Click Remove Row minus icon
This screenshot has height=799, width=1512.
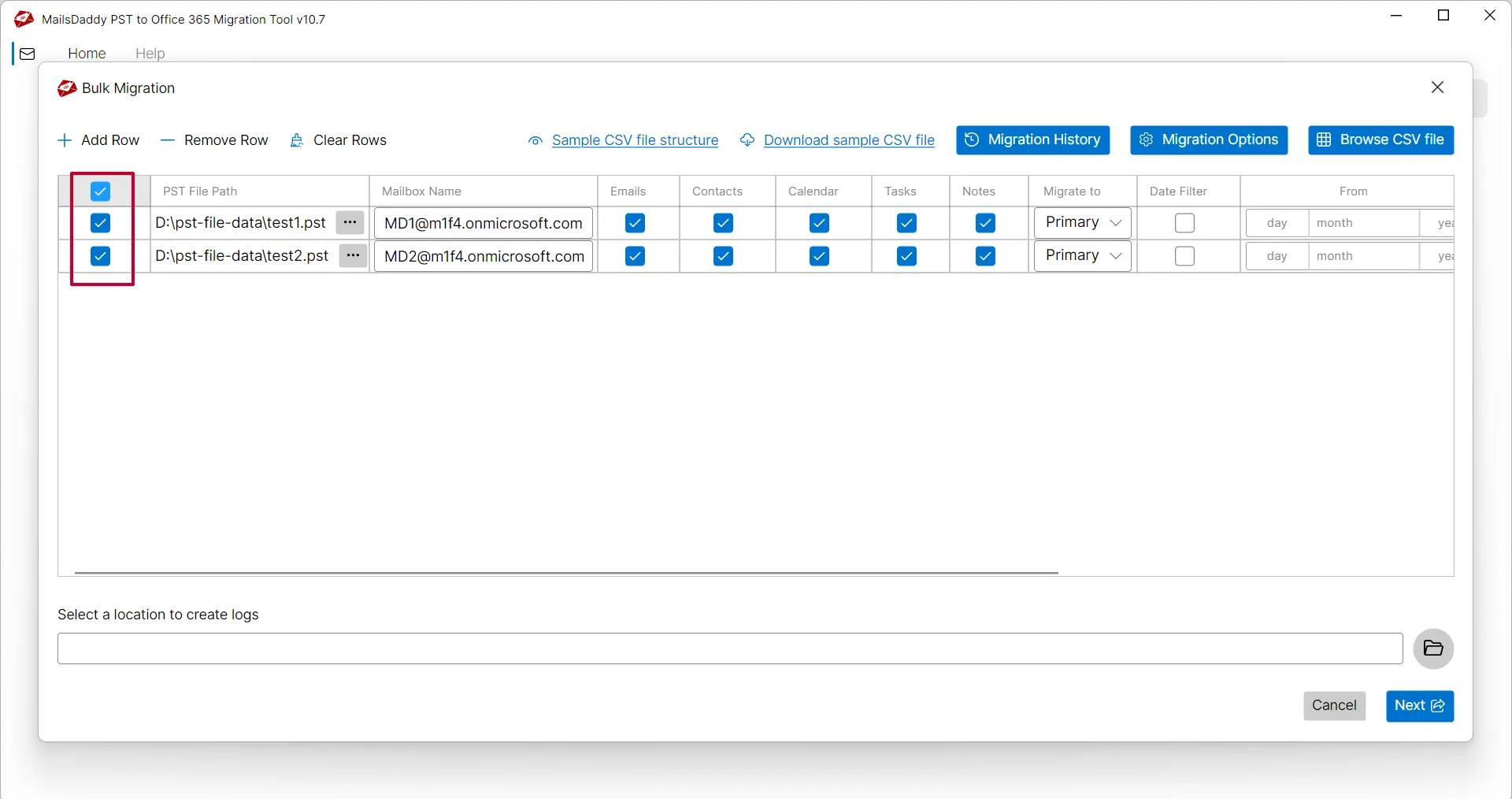[x=167, y=140]
